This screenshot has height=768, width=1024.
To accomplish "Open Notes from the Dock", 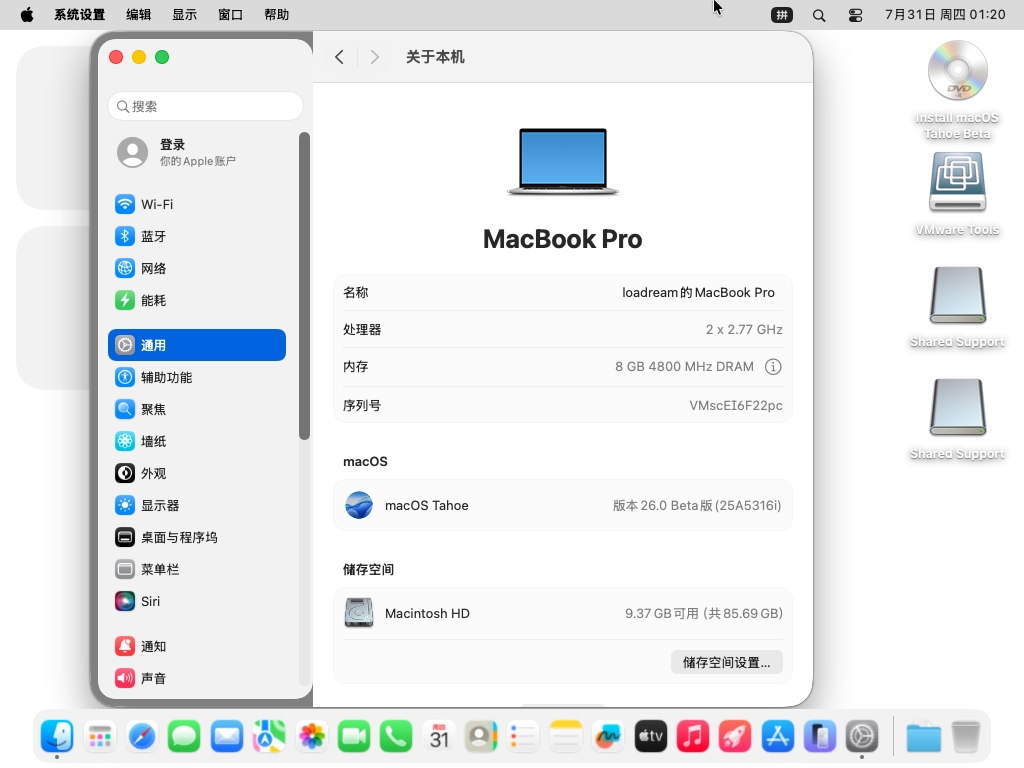I will coord(566,737).
